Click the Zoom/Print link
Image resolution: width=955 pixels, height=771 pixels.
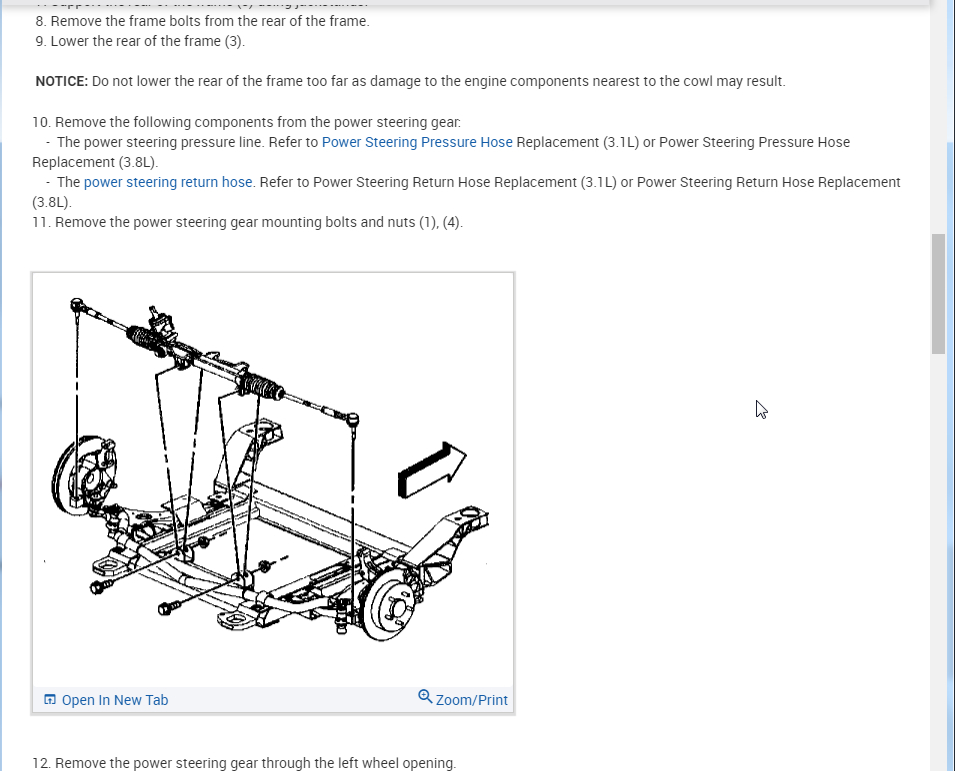pyautogui.click(x=471, y=700)
